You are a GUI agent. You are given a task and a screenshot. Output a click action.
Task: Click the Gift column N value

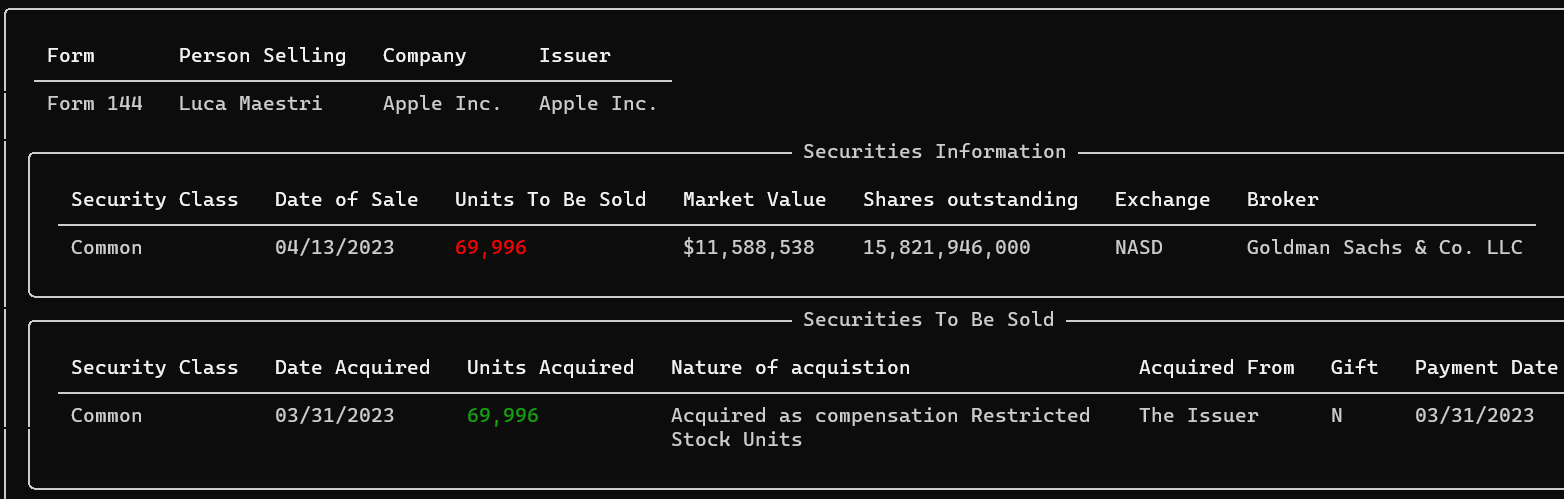(1336, 415)
